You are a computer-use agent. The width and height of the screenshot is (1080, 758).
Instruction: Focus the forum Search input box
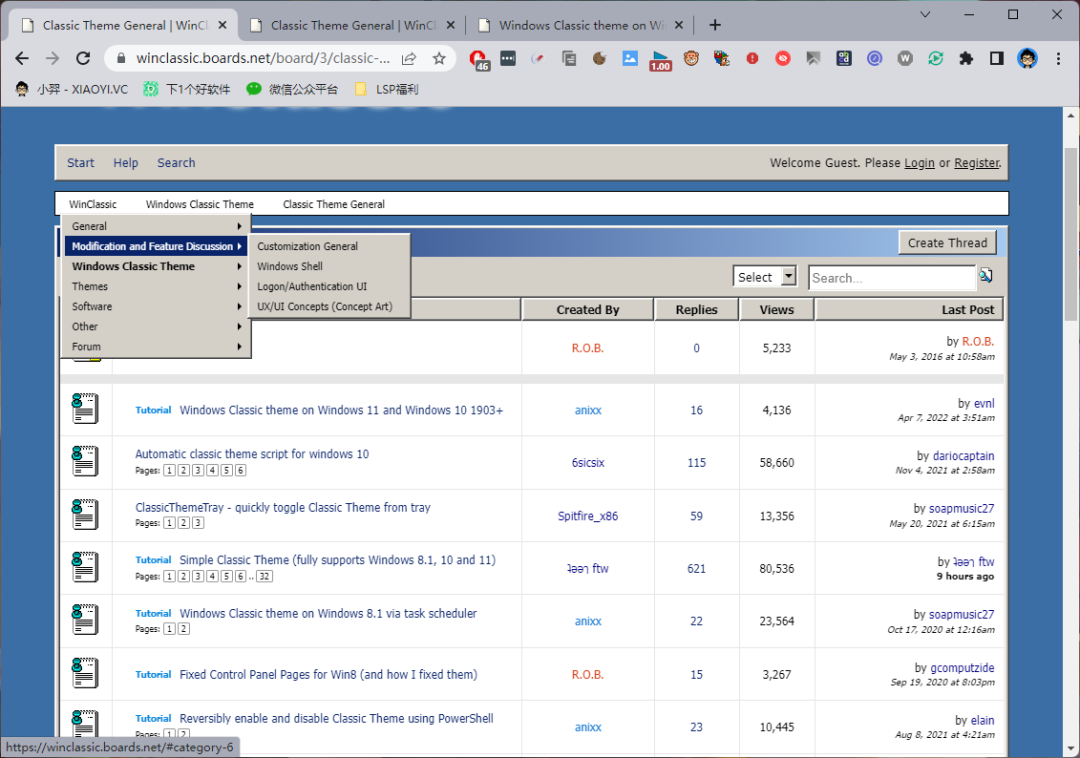click(x=891, y=278)
